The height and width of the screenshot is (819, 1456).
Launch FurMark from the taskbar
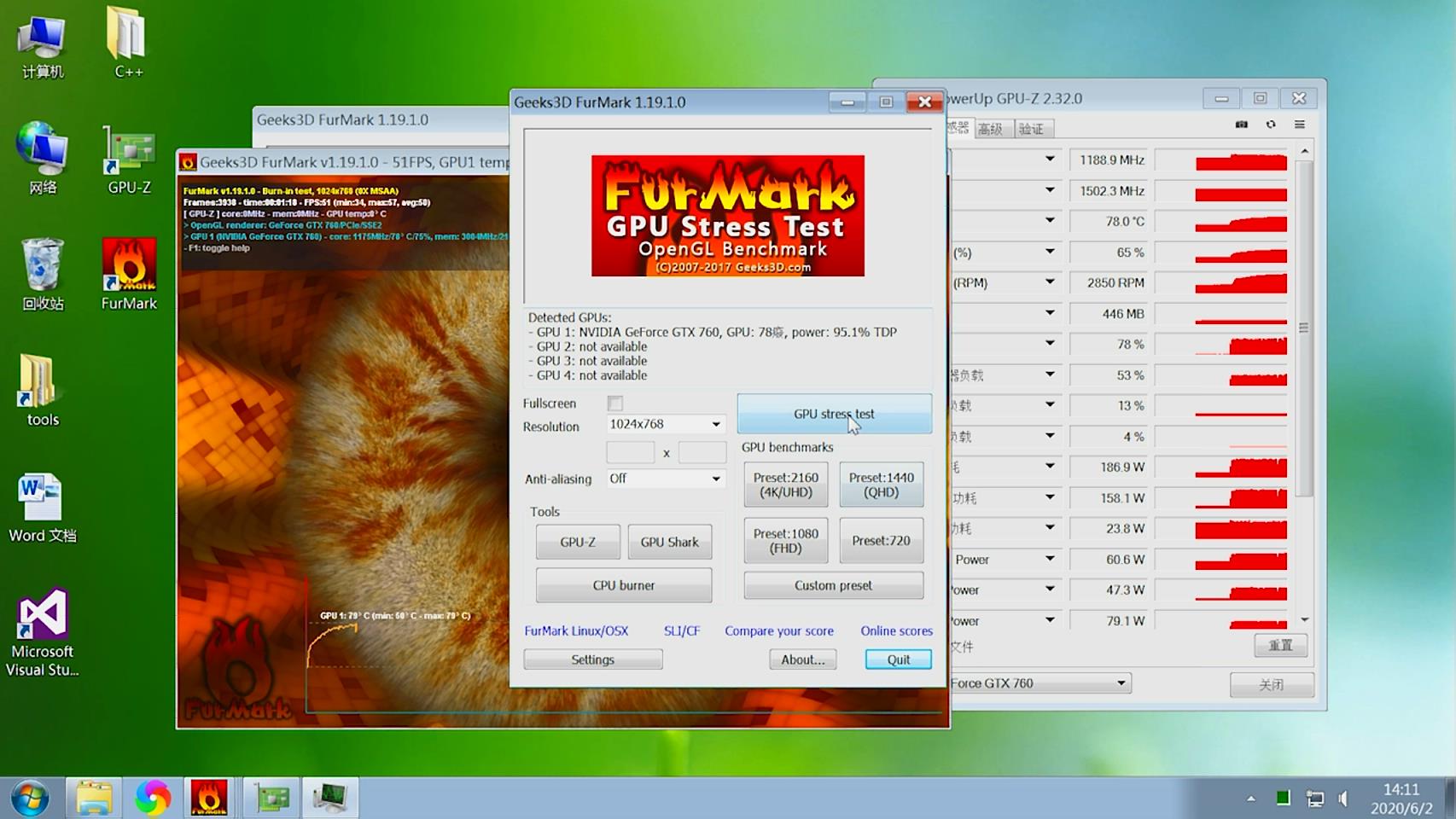(x=209, y=796)
